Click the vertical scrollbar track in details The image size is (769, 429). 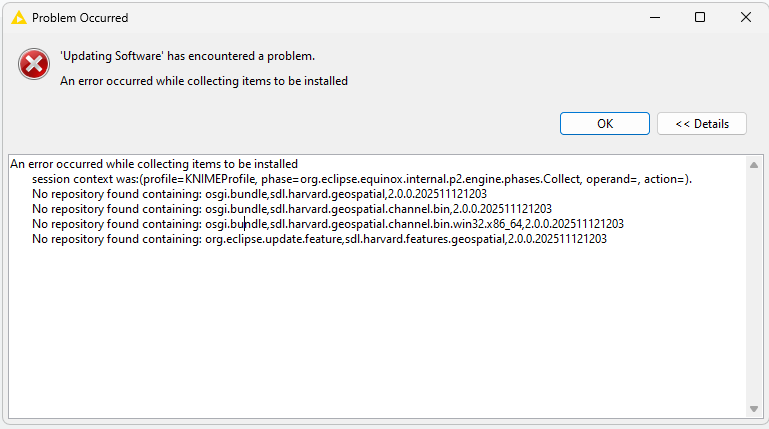point(753,290)
